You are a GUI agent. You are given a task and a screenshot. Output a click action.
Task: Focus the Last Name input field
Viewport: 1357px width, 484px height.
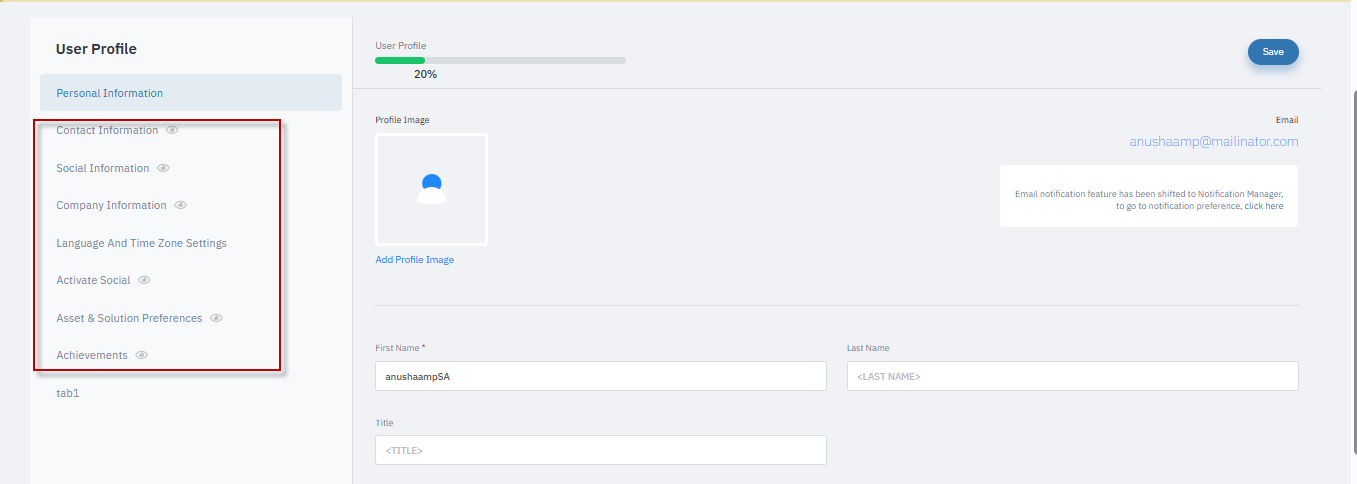[1072, 376]
